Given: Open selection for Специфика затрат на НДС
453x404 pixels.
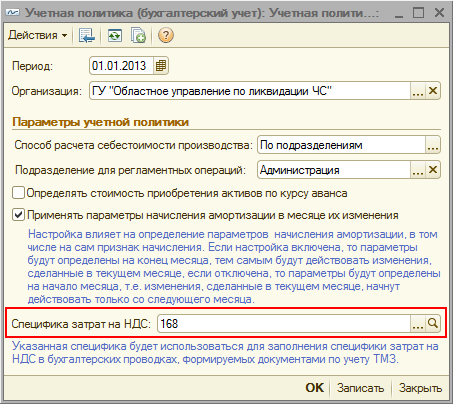Looking at the screenshot, I should pyautogui.click(x=418, y=323).
